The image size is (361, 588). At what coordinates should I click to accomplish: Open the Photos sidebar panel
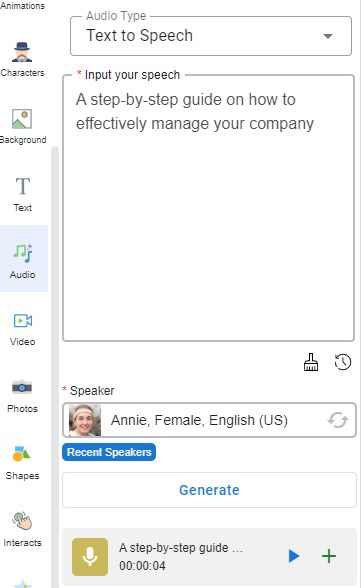pos(22,396)
